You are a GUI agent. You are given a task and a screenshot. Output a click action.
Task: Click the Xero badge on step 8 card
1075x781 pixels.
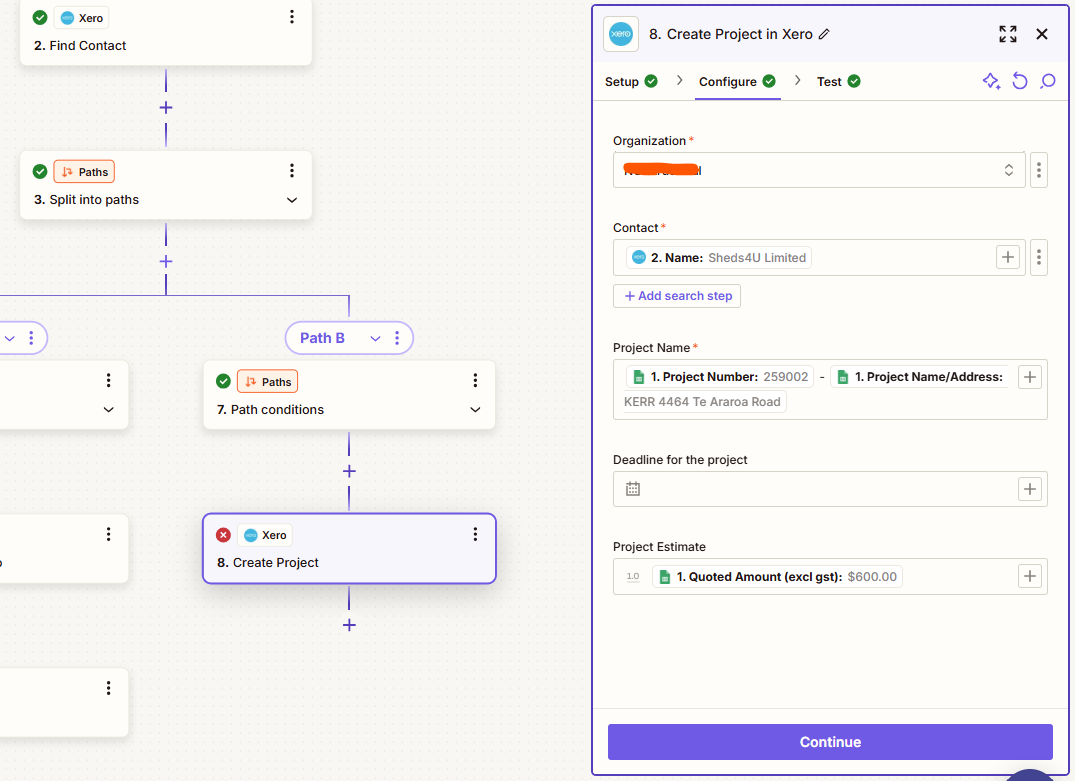click(x=265, y=535)
